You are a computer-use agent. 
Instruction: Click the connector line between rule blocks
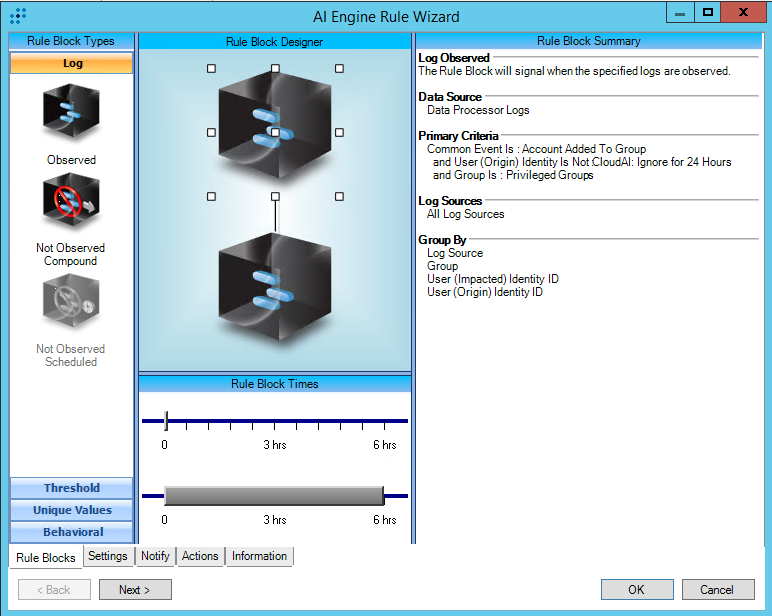[x=275, y=213]
